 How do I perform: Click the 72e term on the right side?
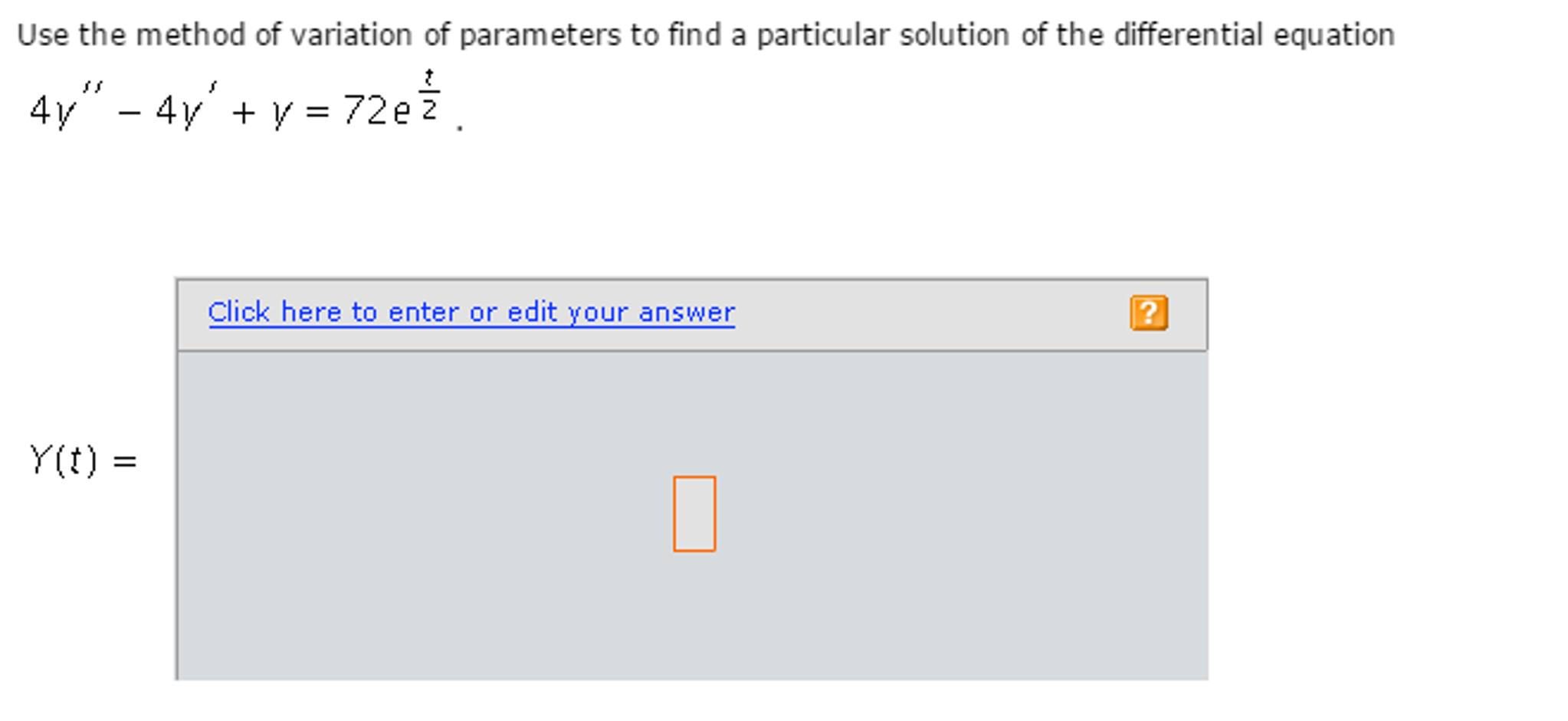click(376, 110)
